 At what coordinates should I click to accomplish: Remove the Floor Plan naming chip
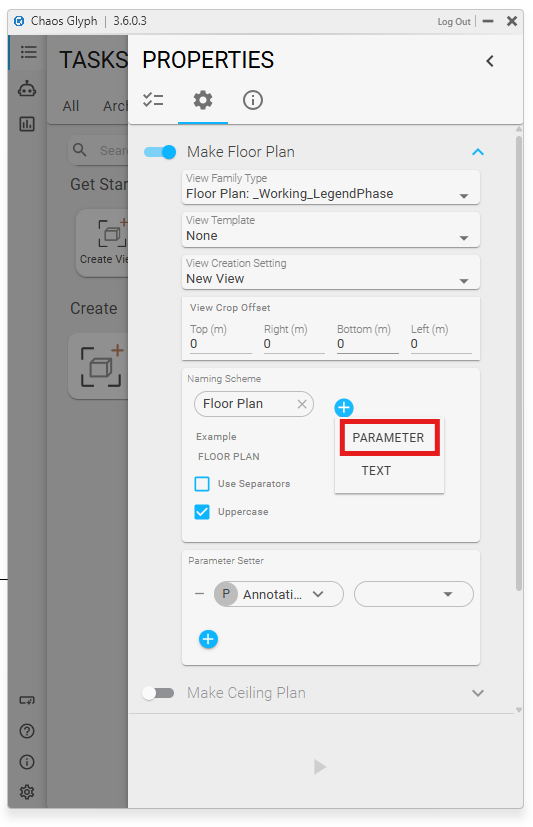[302, 404]
